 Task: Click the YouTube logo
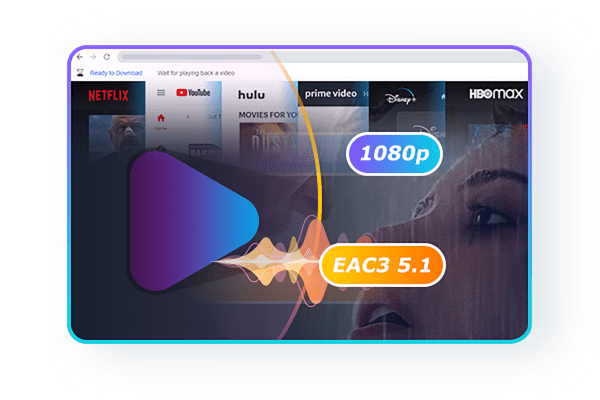(193, 93)
